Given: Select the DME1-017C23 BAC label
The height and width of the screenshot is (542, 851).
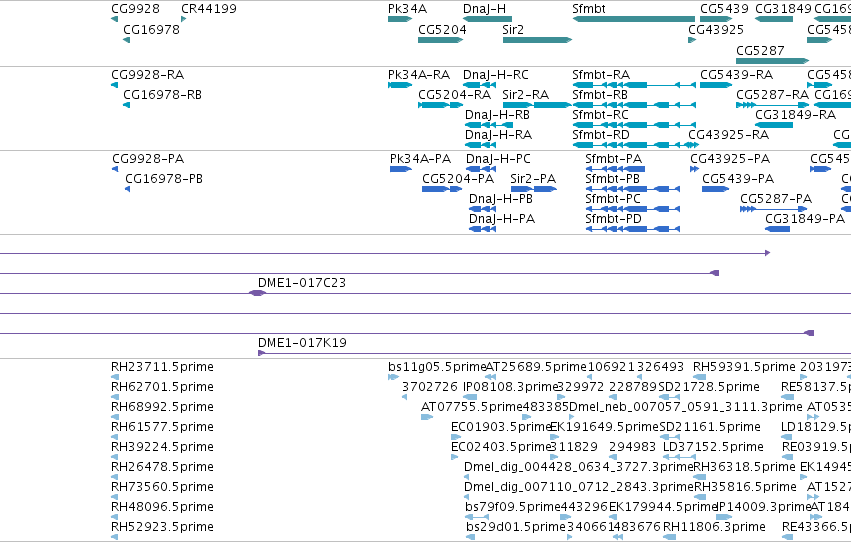Looking at the screenshot, I should point(302,283).
